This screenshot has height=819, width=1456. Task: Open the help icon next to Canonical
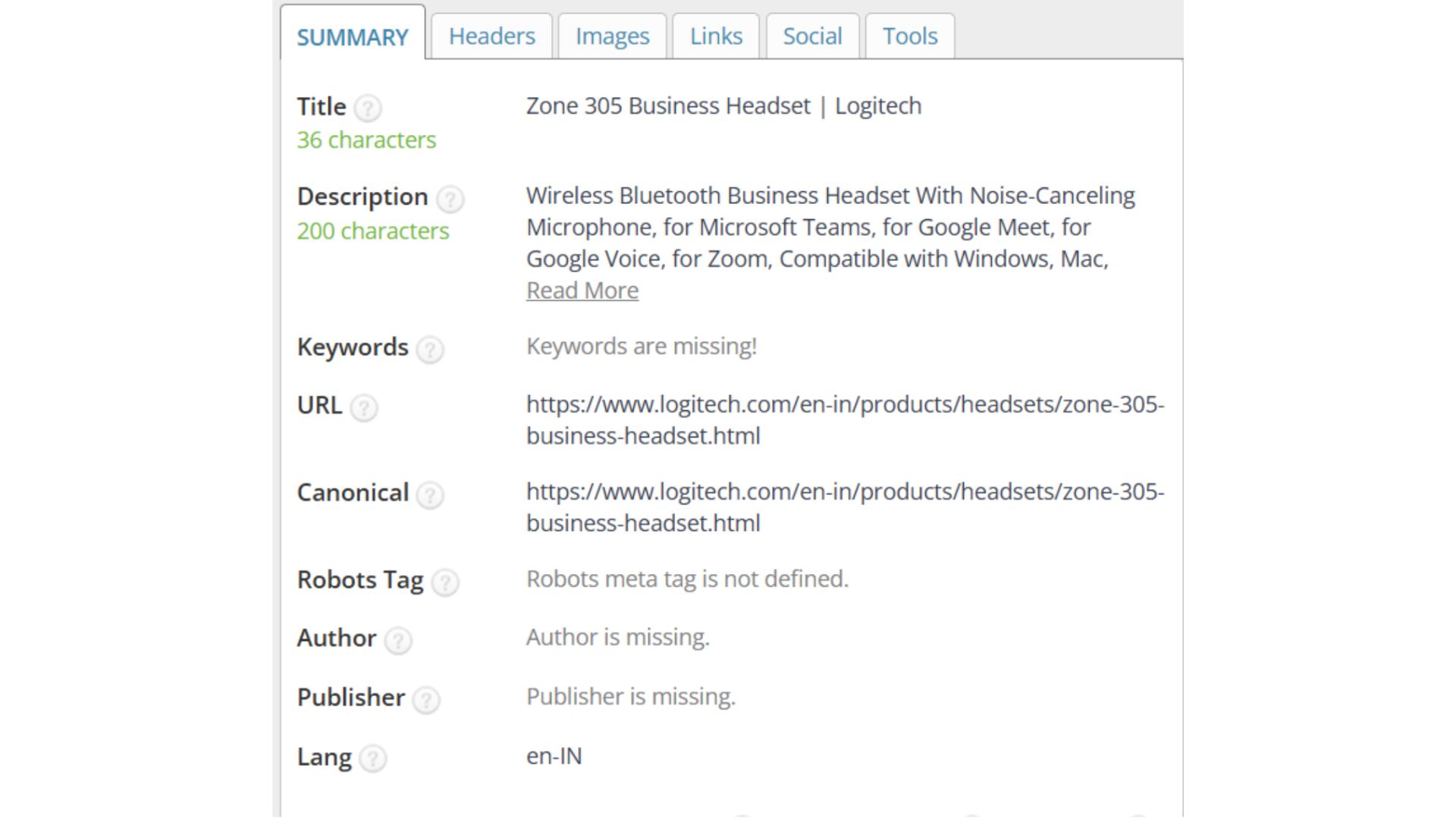click(430, 495)
